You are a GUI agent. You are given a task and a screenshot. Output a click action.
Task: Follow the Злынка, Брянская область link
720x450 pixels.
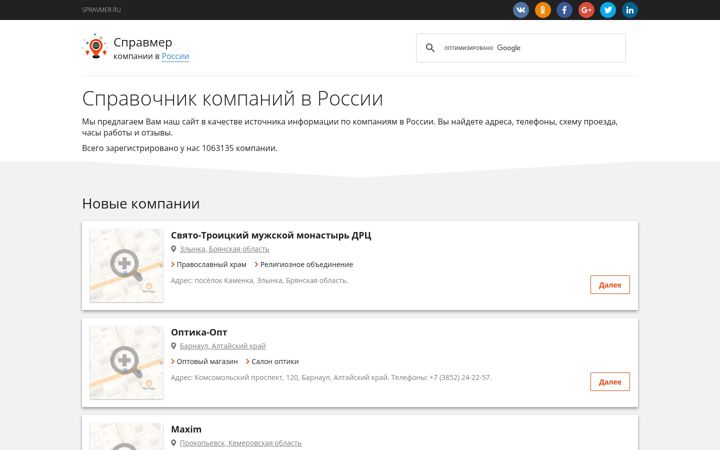tap(225, 249)
